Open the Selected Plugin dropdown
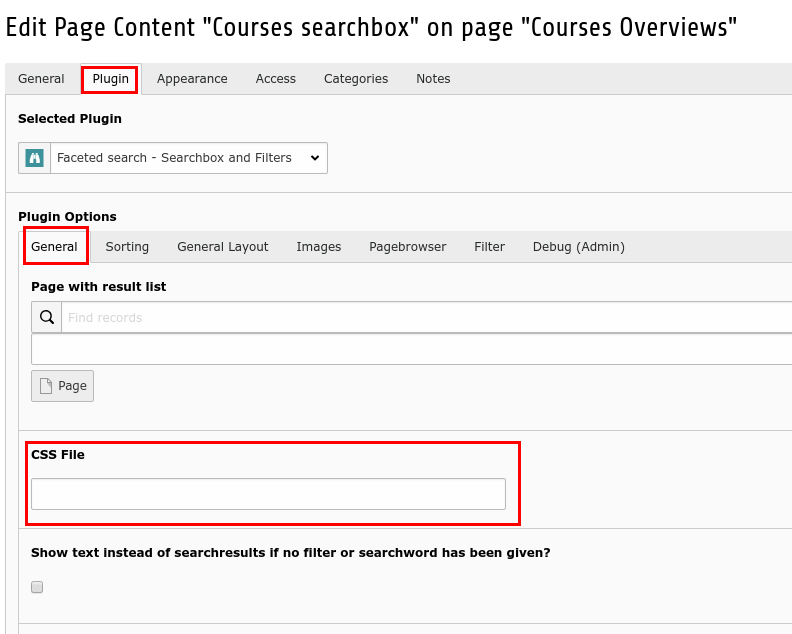The image size is (792, 634). pyautogui.click(x=188, y=158)
